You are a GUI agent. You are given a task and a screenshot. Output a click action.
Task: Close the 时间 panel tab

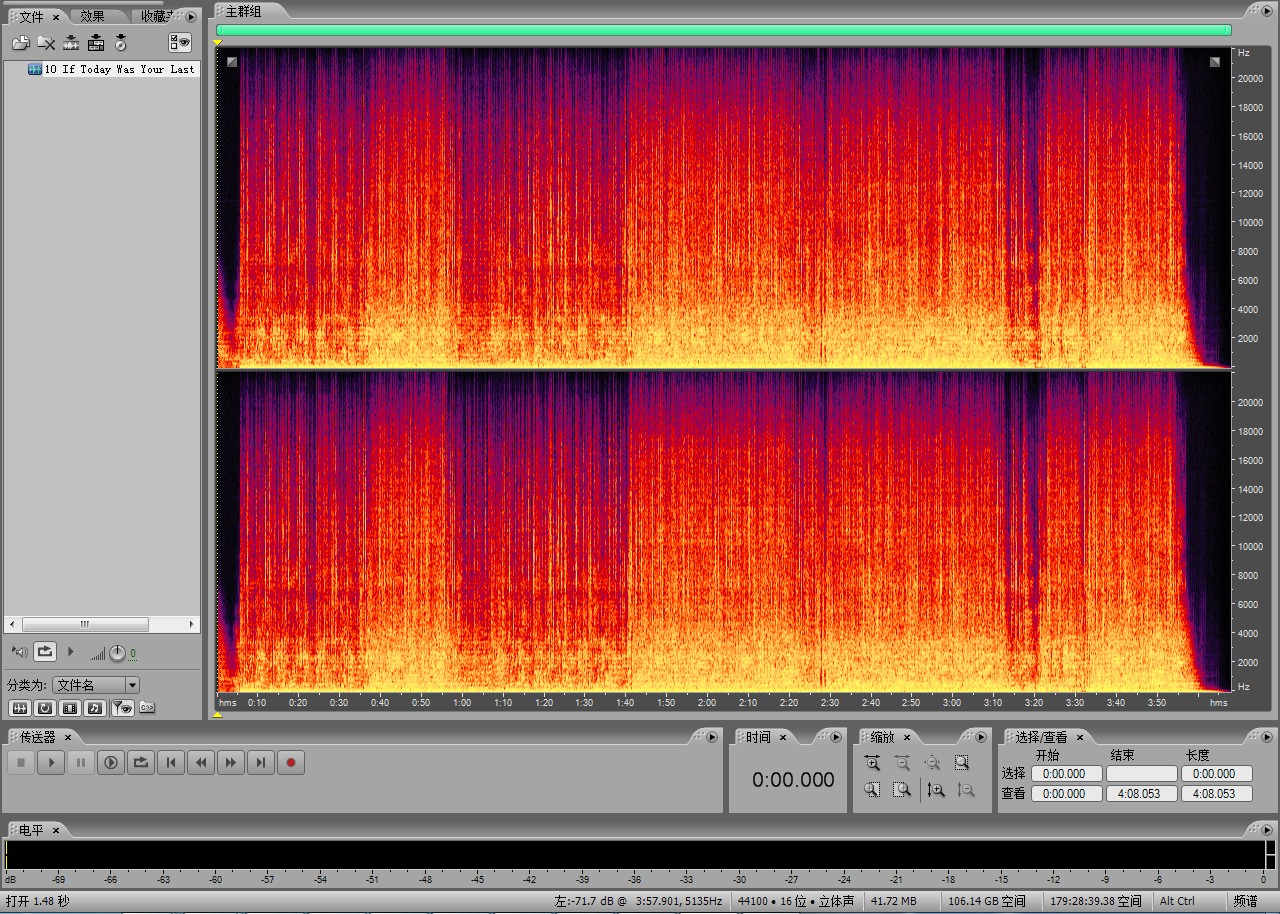[x=783, y=738]
